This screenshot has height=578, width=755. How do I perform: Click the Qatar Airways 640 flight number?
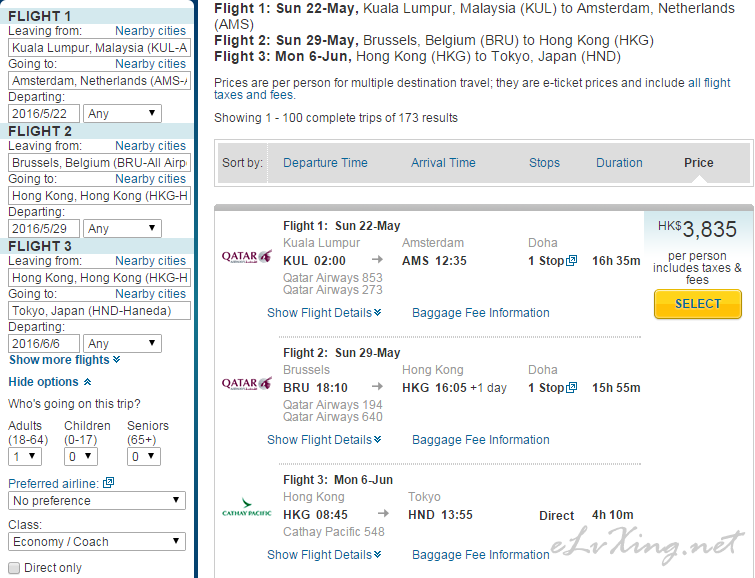point(333,417)
